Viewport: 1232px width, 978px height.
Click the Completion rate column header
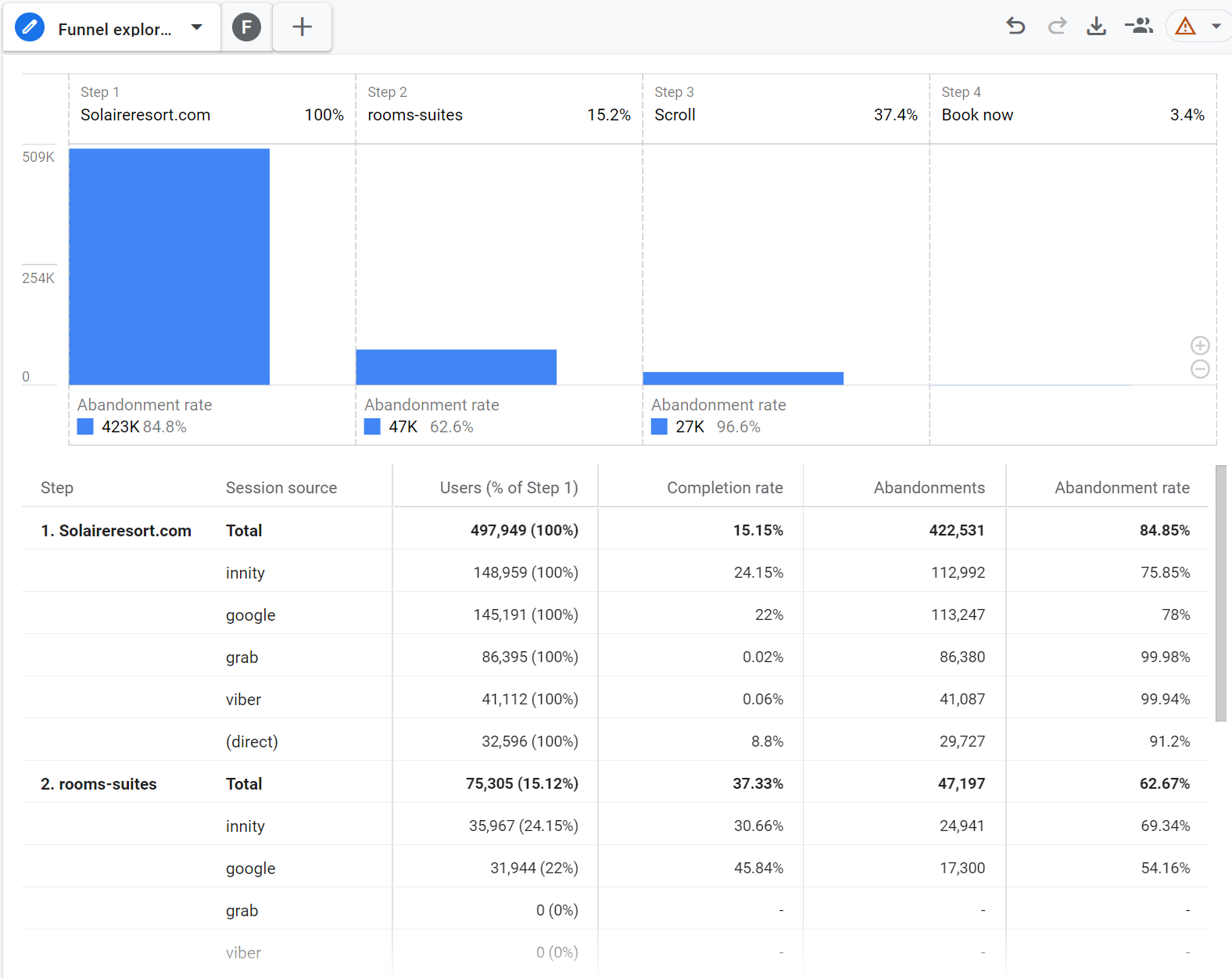click(x=725, y=488)
